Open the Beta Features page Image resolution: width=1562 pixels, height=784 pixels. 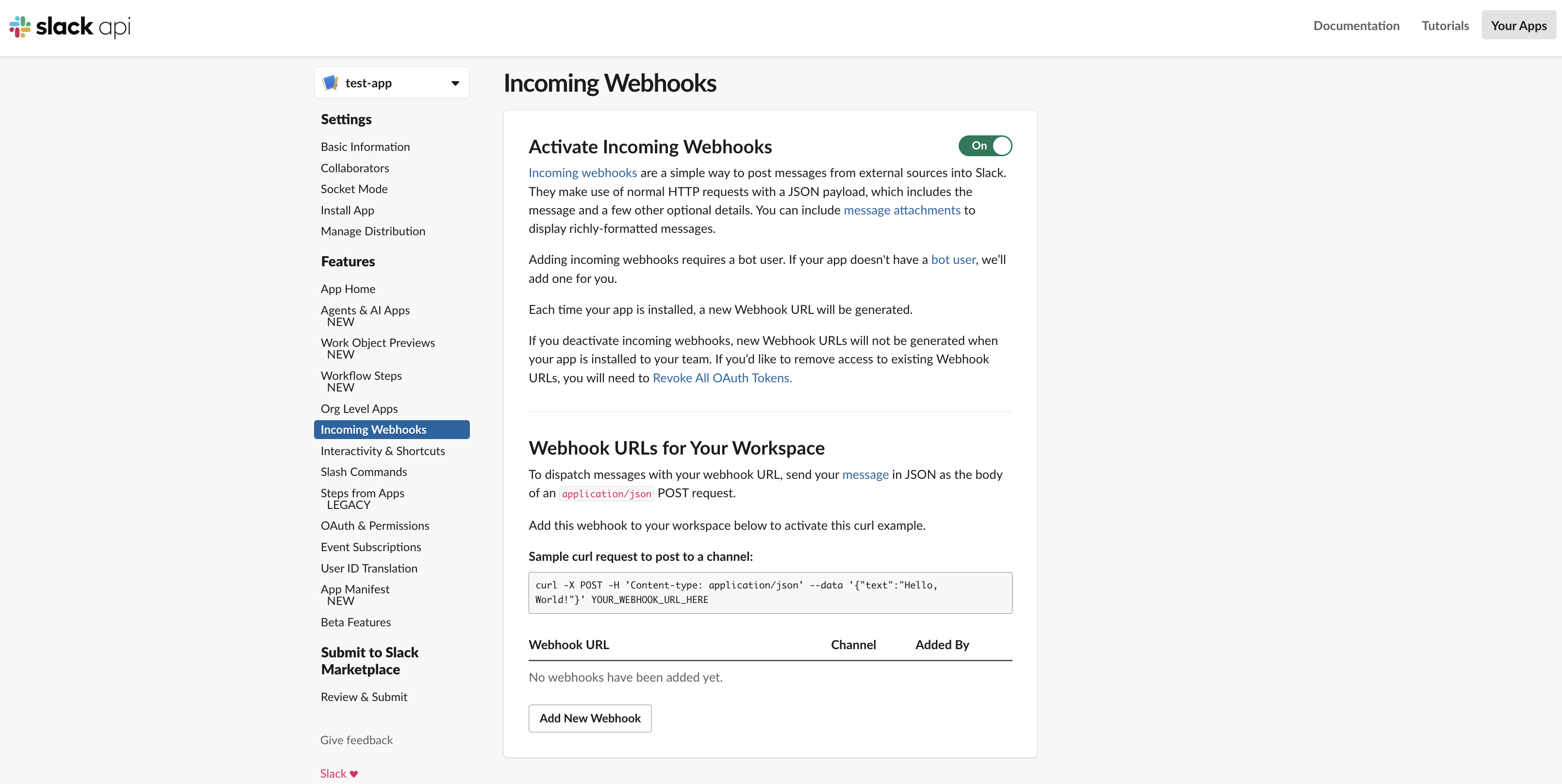[355, 622]
